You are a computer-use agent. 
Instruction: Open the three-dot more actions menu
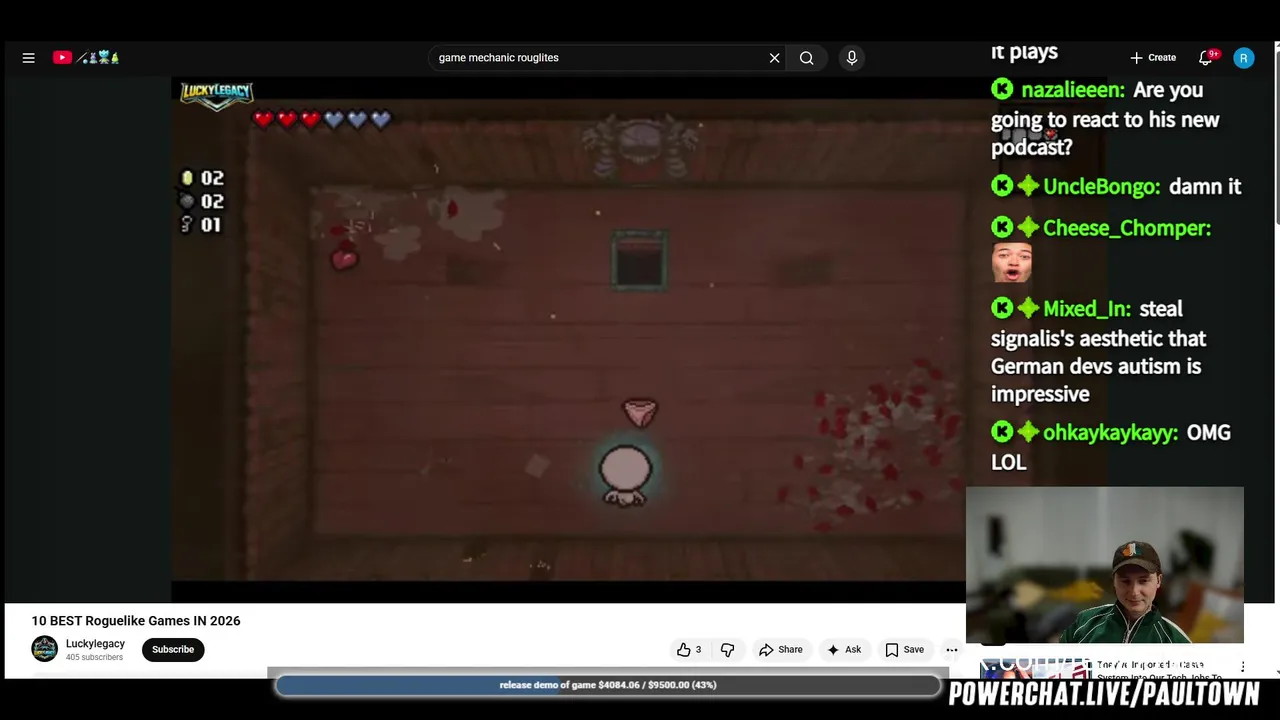[x=952, y=650]
